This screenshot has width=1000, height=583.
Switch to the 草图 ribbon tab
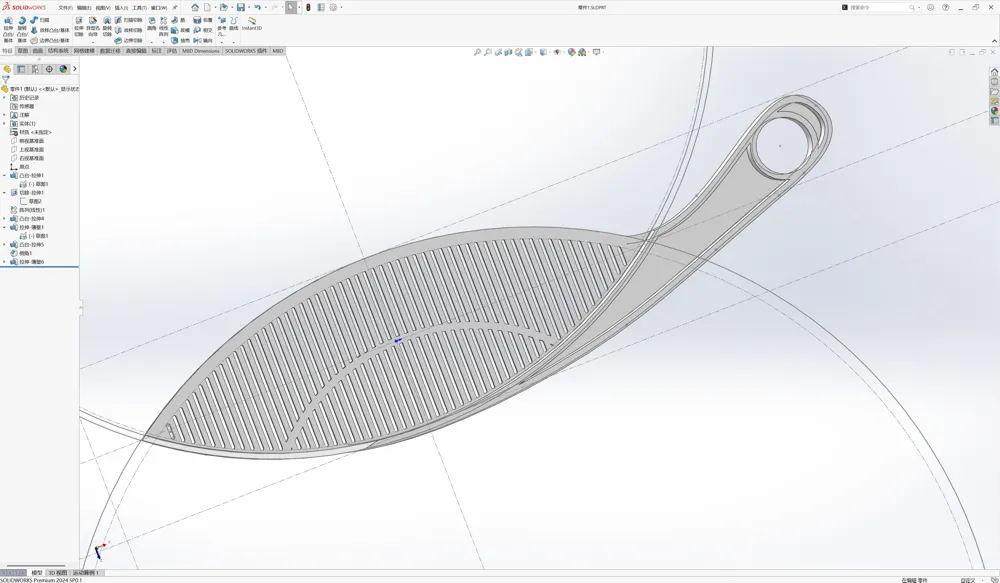(x=23, y=51)
